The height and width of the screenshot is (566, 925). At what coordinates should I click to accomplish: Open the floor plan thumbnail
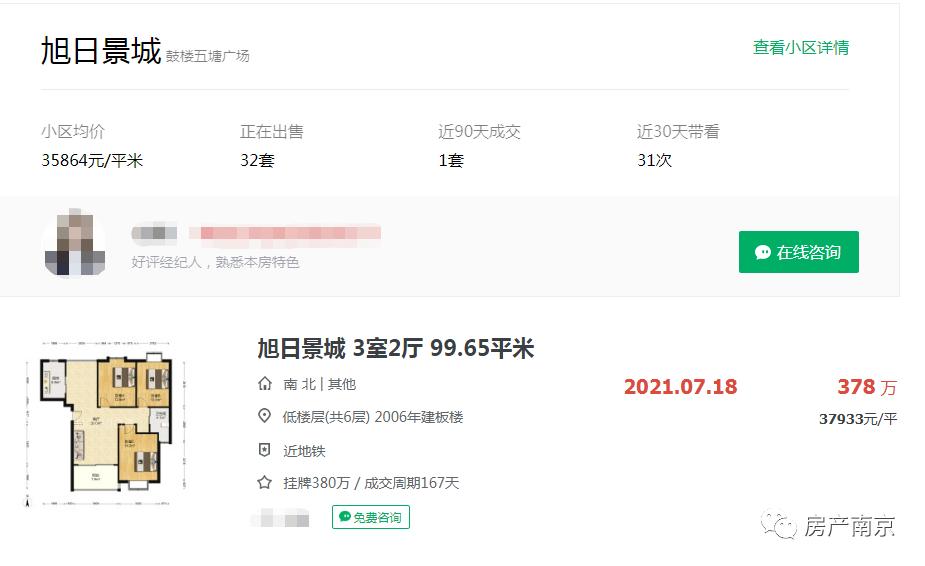pyautogui.click(x=106, y=423)
